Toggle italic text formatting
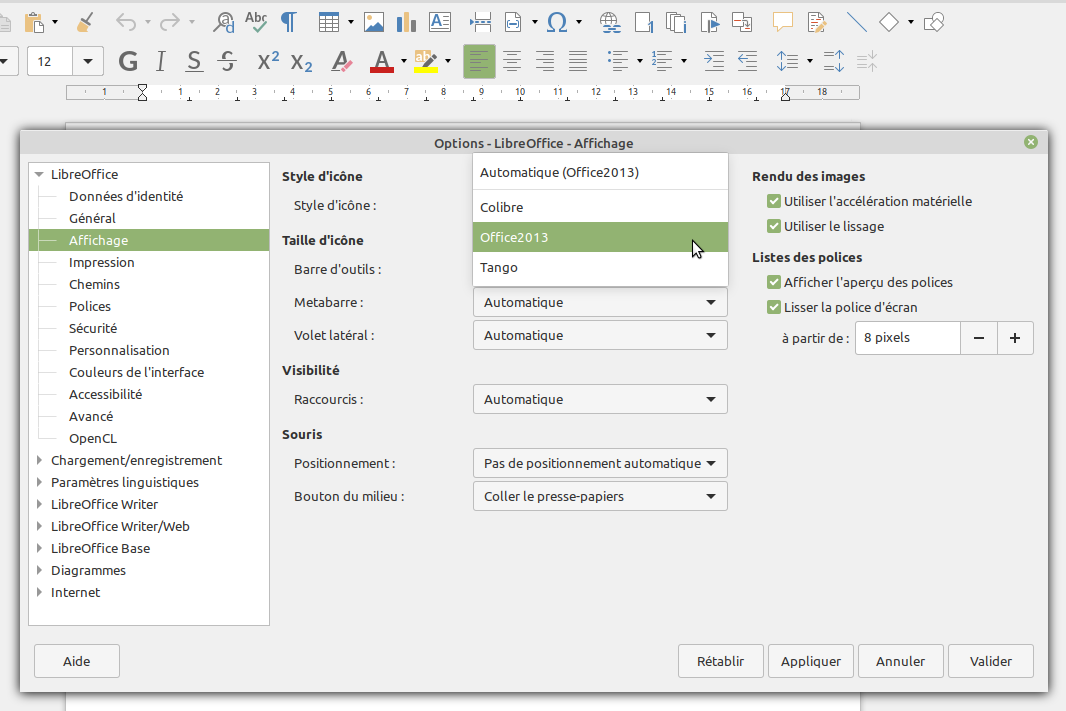1066x711 pixels. 161,61
